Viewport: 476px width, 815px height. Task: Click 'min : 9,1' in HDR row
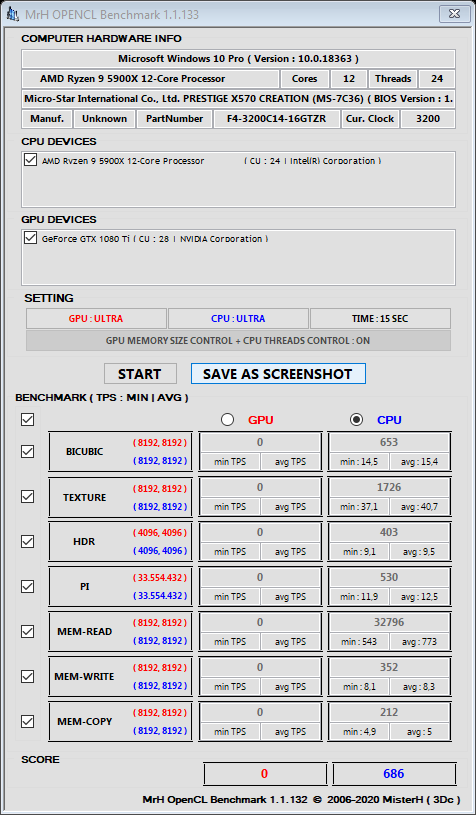359,551
